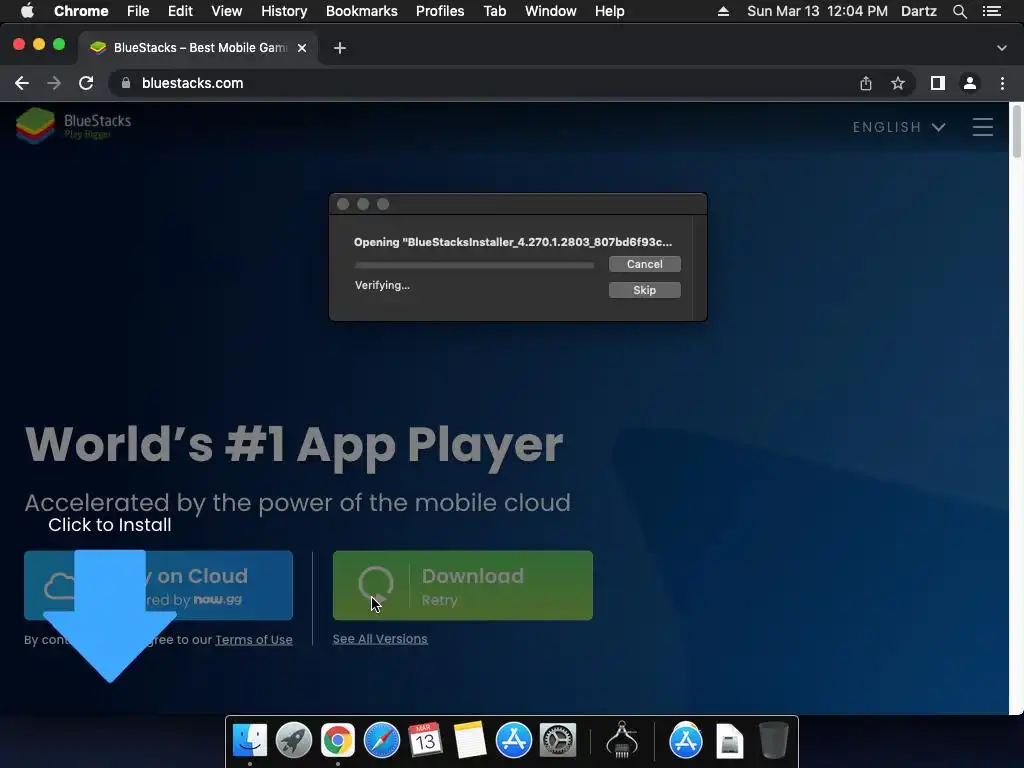Open System Information chip icon in Dock

[622, 741]
